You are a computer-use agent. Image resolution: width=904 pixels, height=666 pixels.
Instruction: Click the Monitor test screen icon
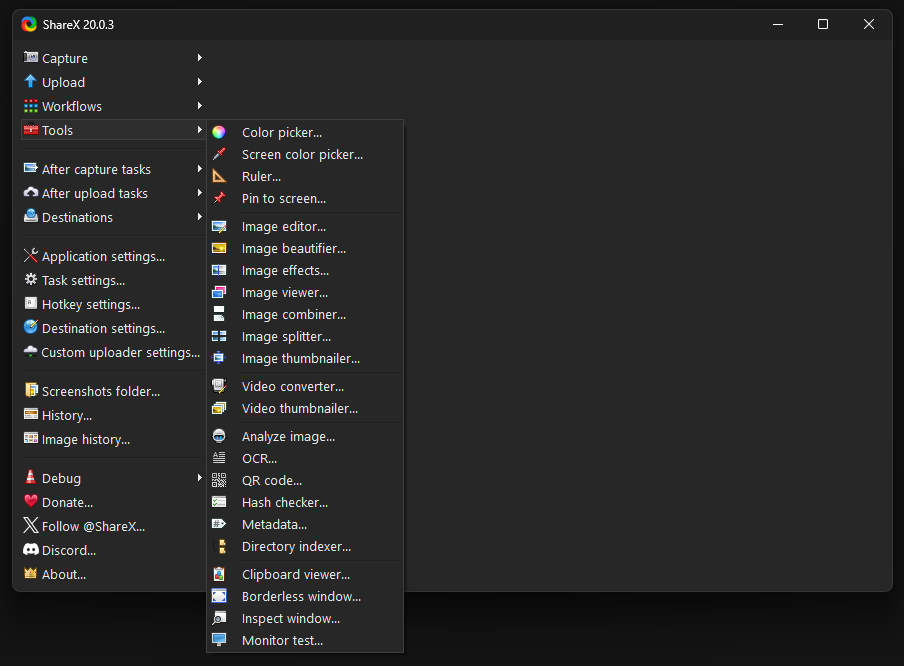tap(219, 639)
